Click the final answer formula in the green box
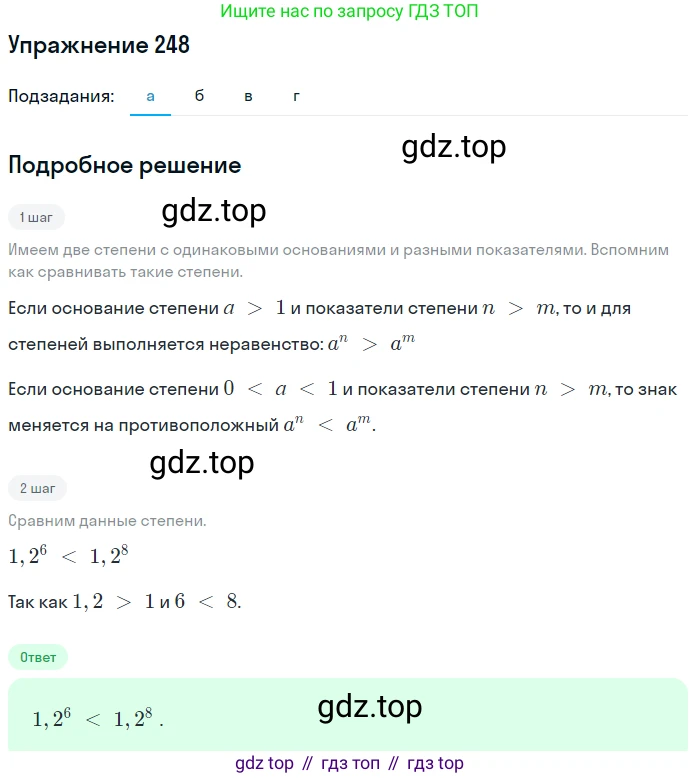 pyautogui.click(x=98, y=717)
